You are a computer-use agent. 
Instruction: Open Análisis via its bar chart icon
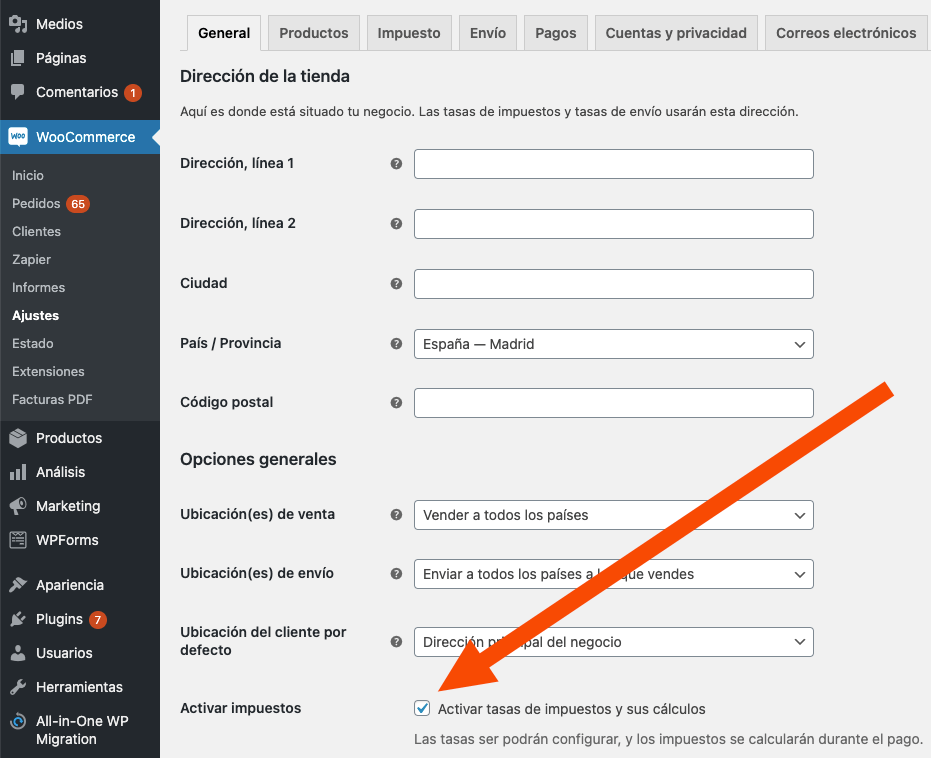click(x=18, y=472)
